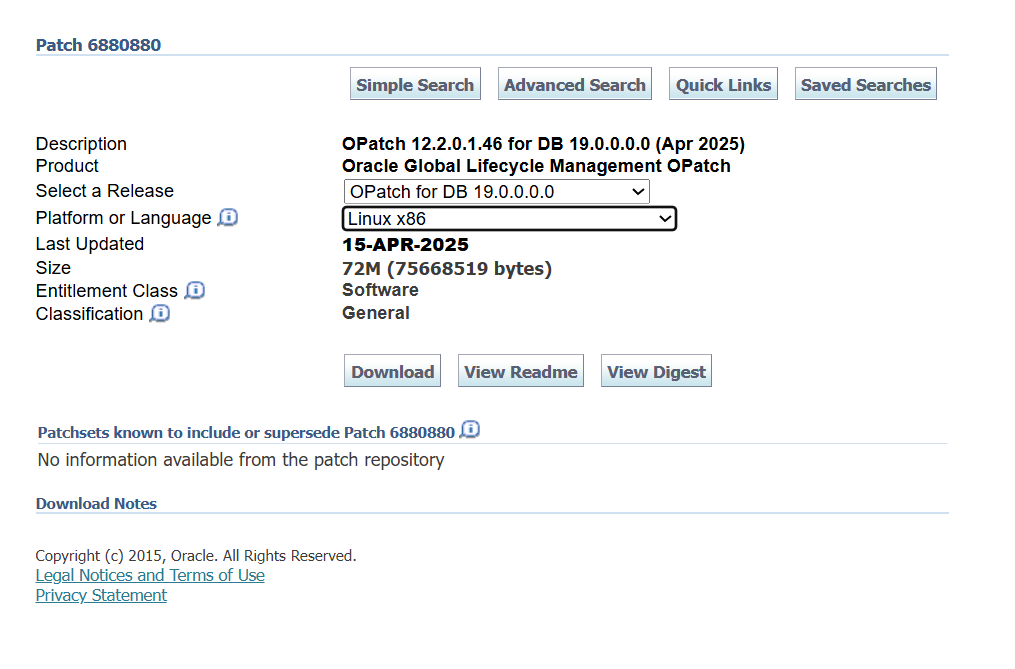Click the Advanced Search button

(x=575, y=84)
